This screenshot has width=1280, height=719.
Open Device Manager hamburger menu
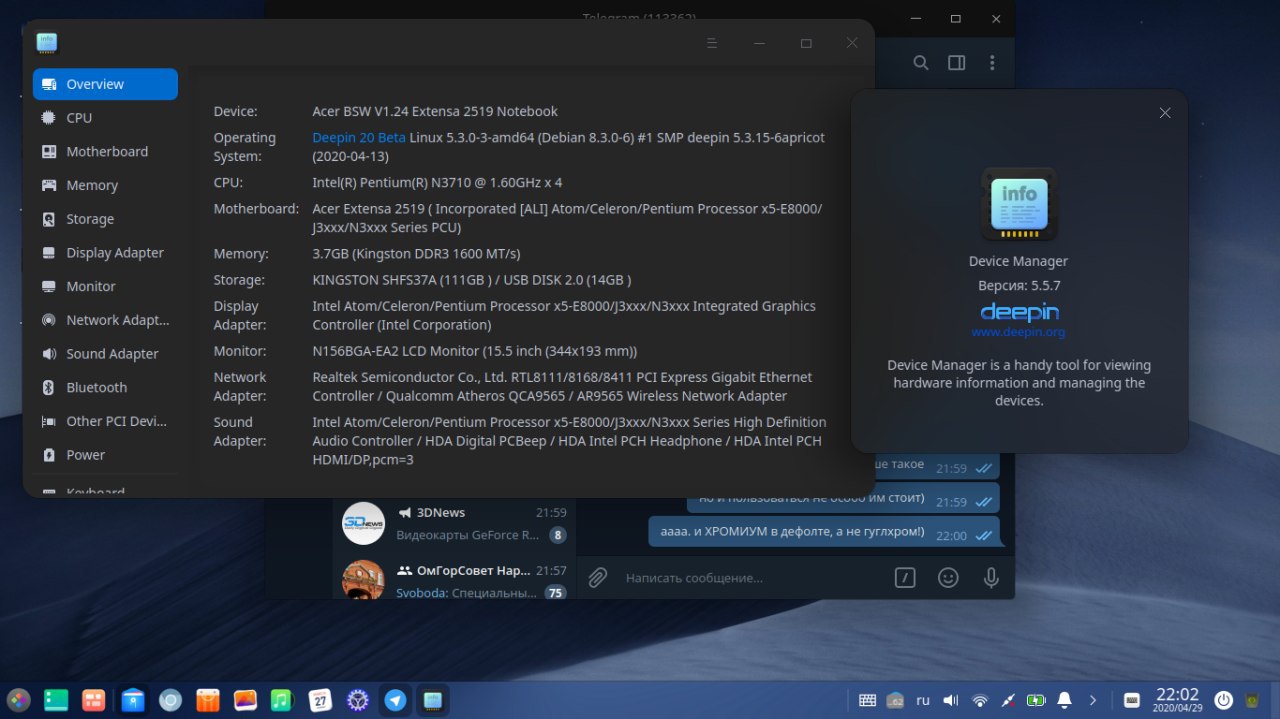(x=712, y=43)
